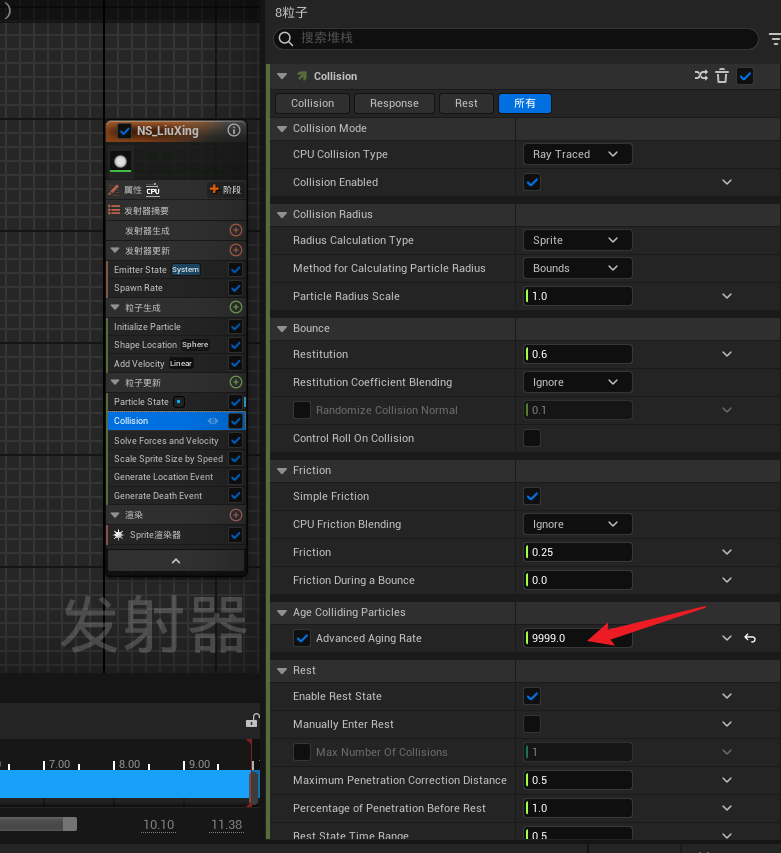The height and width of the screenshot is (853, 781).
Task: Select the Emitter State module
Action: 140,270
